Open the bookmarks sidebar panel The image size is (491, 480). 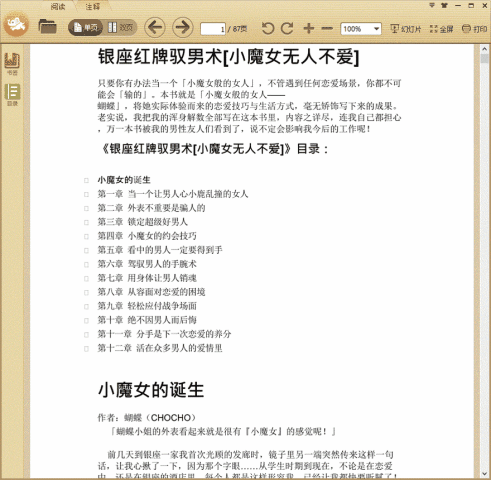[x=12, y=63]
